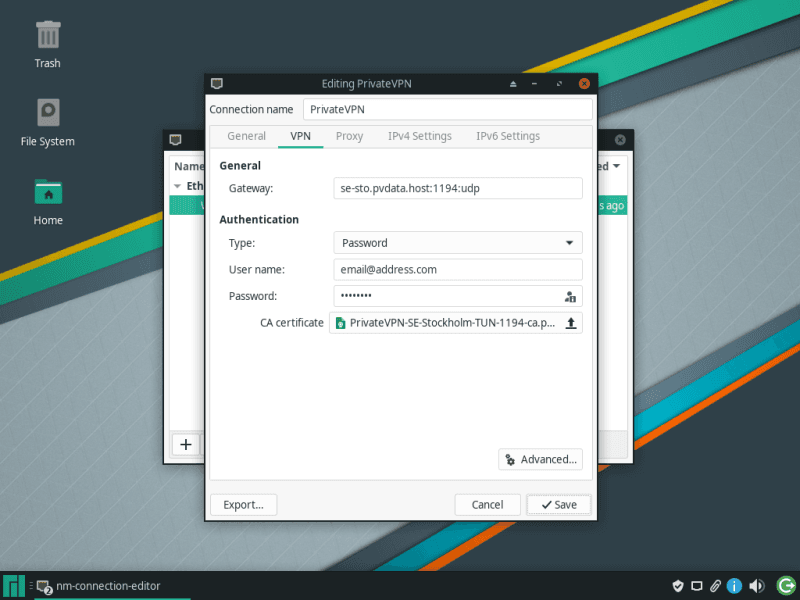Click the paperclip clipboard tray icon

715,586
